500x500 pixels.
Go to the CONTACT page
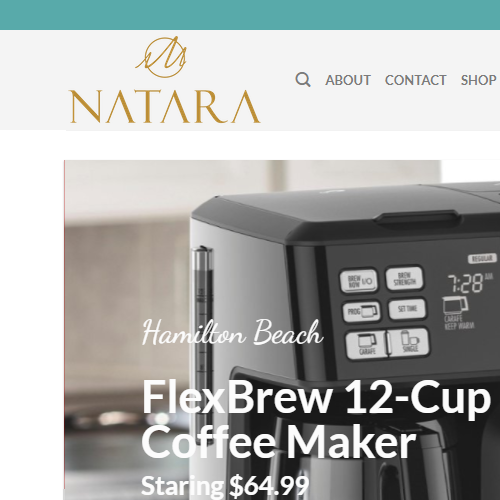click(x=415, y=80)
